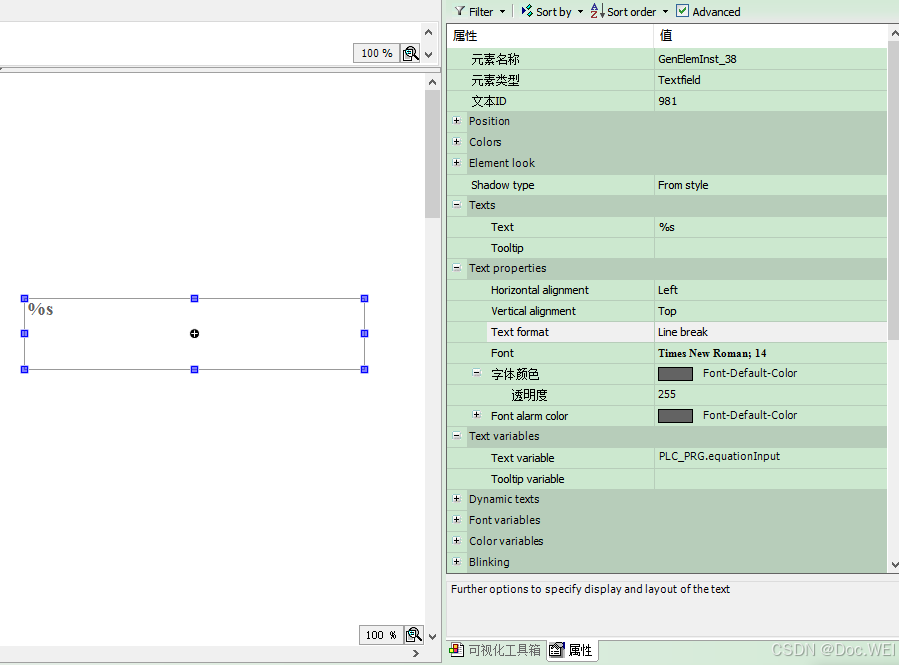Open the Sort by dropdown arrow
This screenshot has width=899, height=665.
[580, 11]
